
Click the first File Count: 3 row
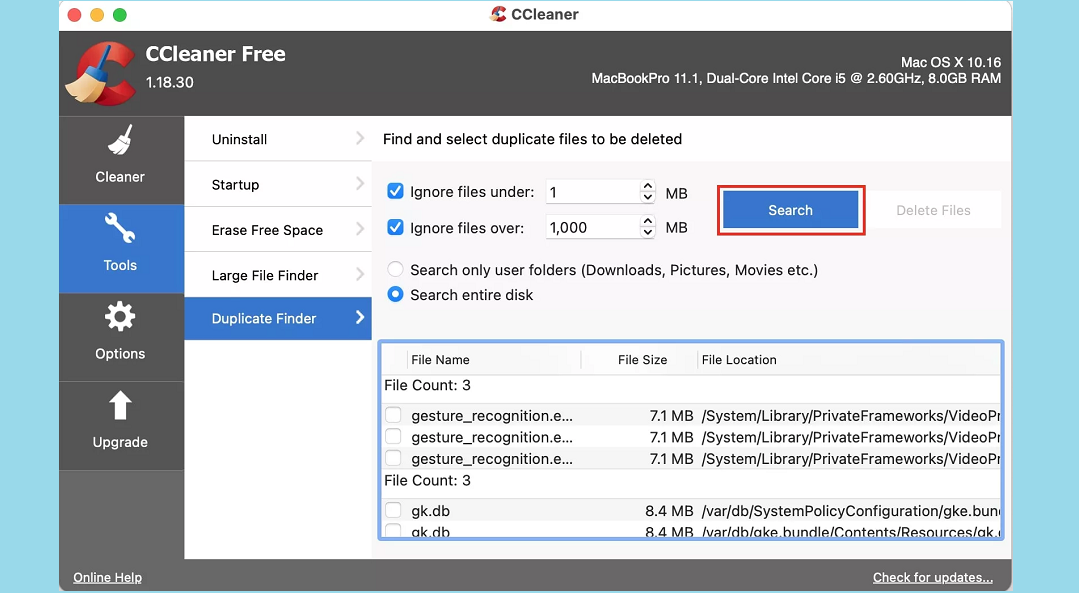pos(691,385)
